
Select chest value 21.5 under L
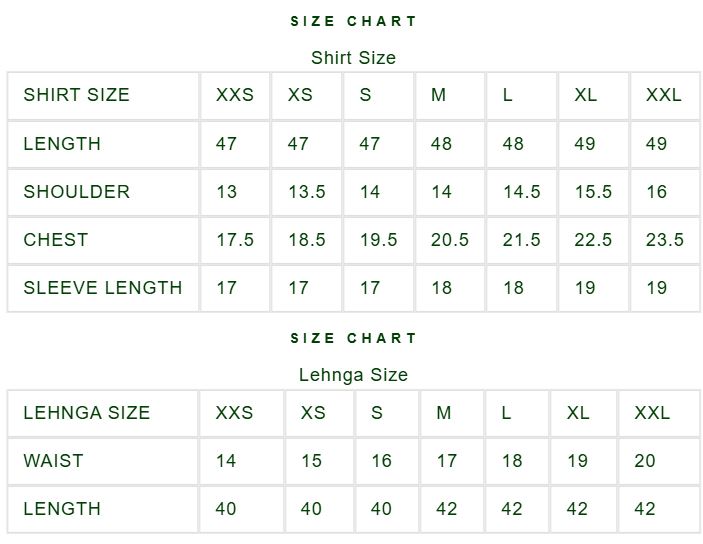pos(521,240)
